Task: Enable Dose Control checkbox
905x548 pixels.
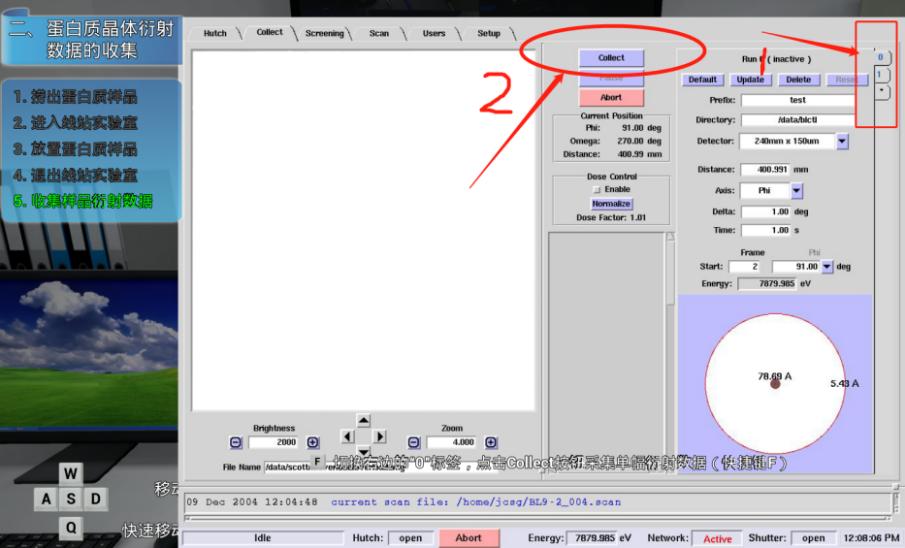Action: [x=597, y=189]
